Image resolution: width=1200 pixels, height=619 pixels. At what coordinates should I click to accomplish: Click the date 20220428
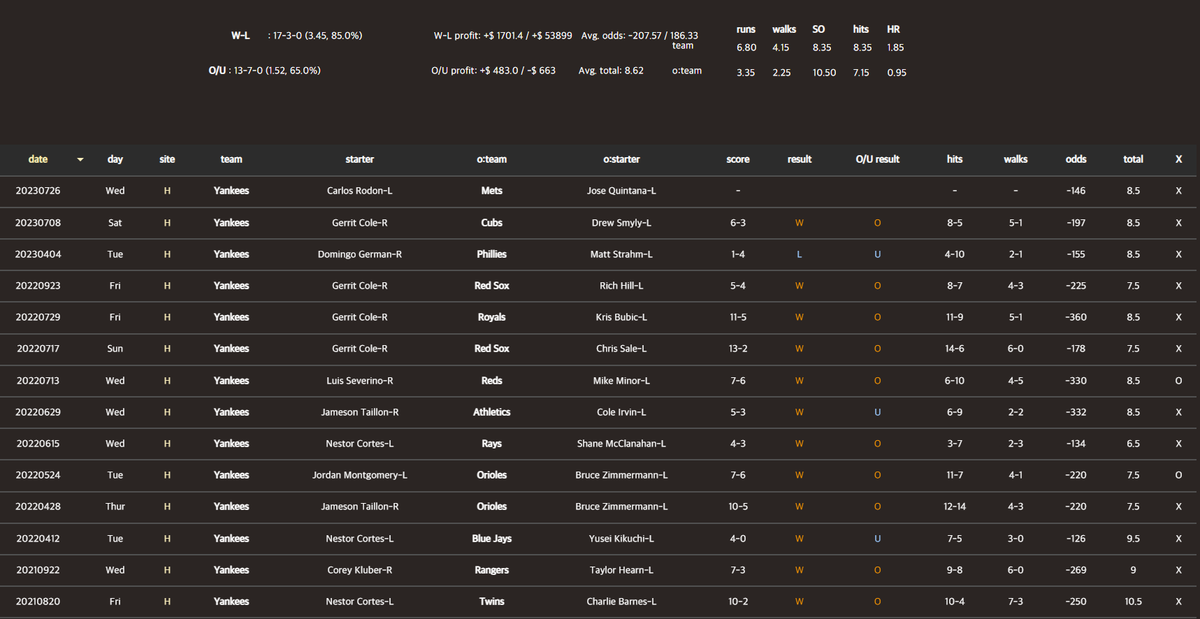pyautogui.click(x=38, y=507)
